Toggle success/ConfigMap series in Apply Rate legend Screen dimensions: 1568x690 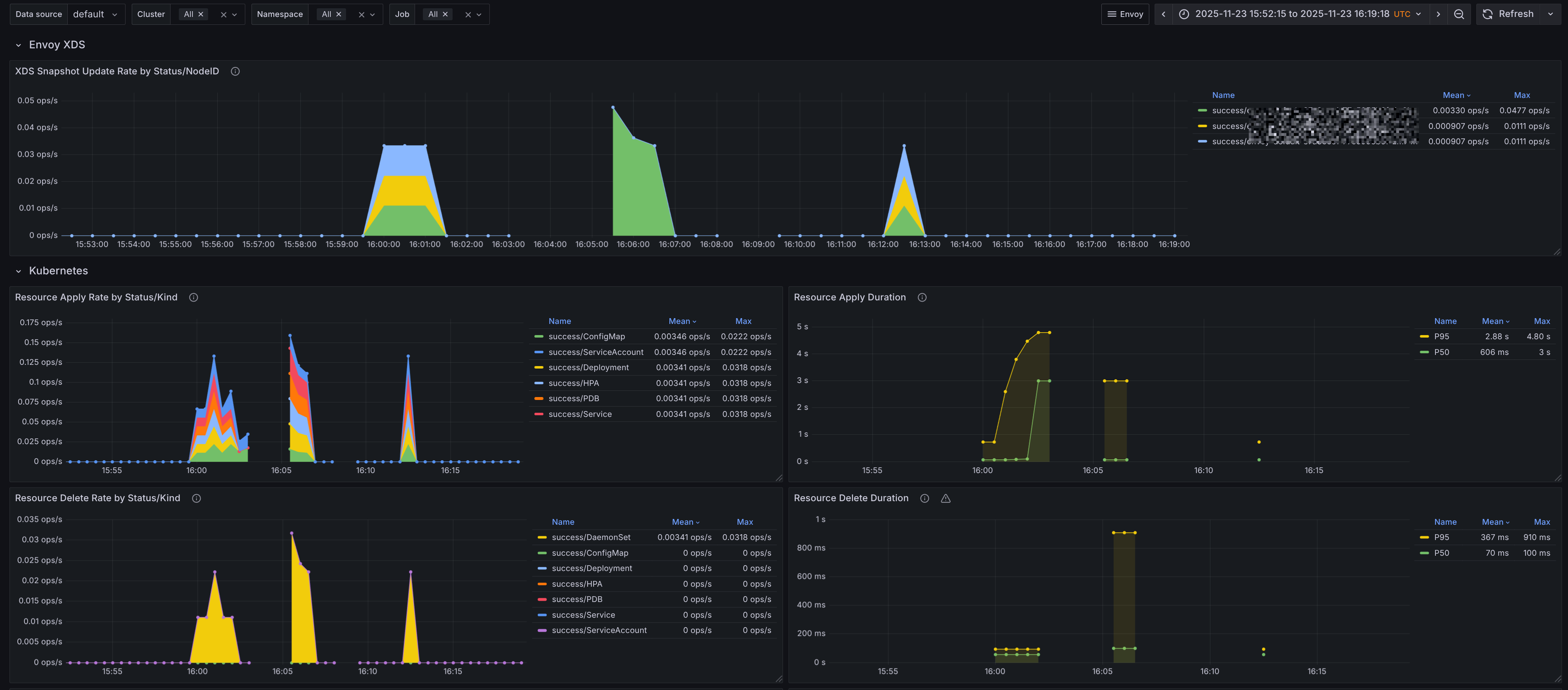coord(586,337)
